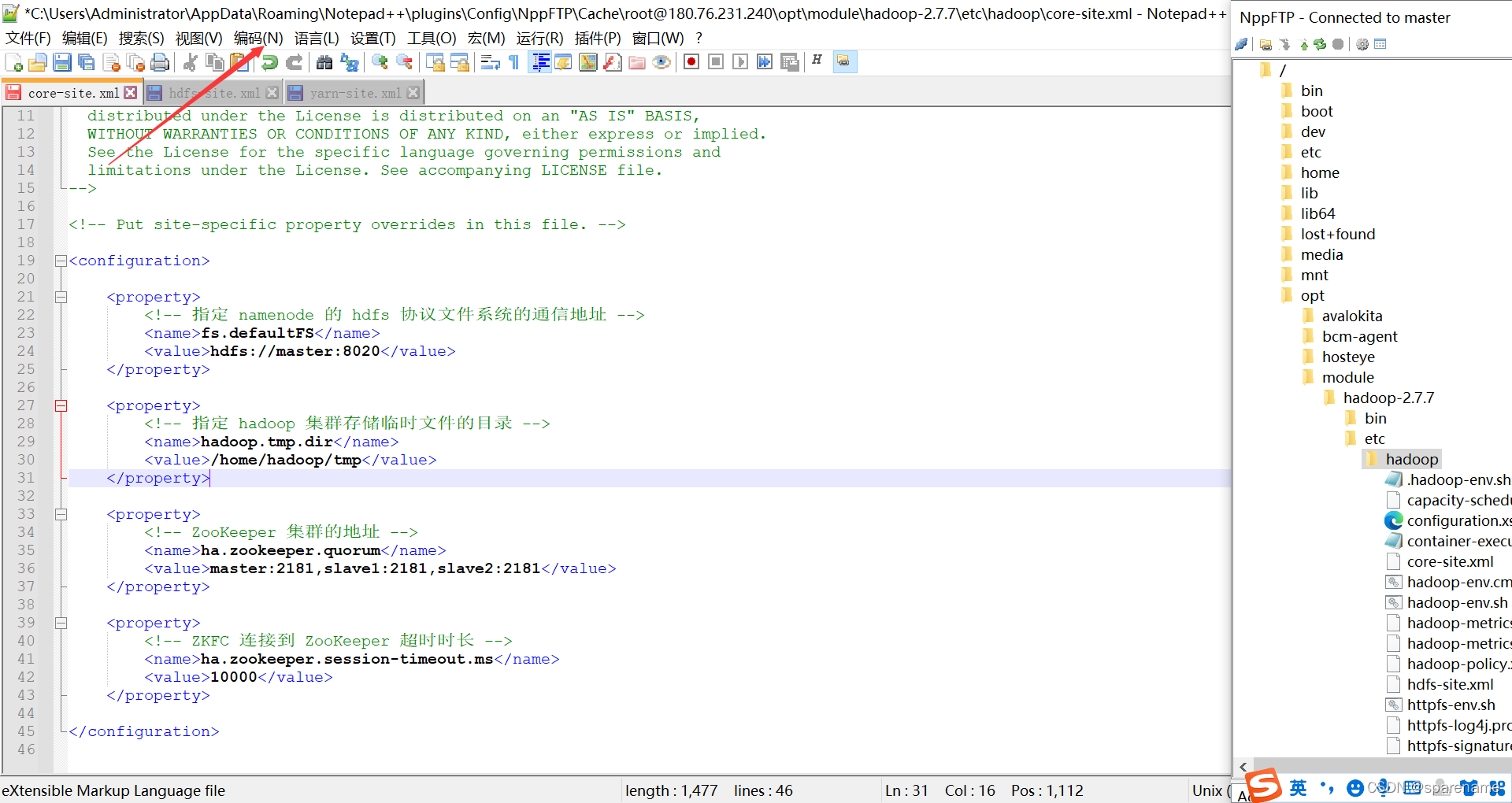Play back the recorded macro
This screenshot has height=803, width=1512.
point(740,62)
